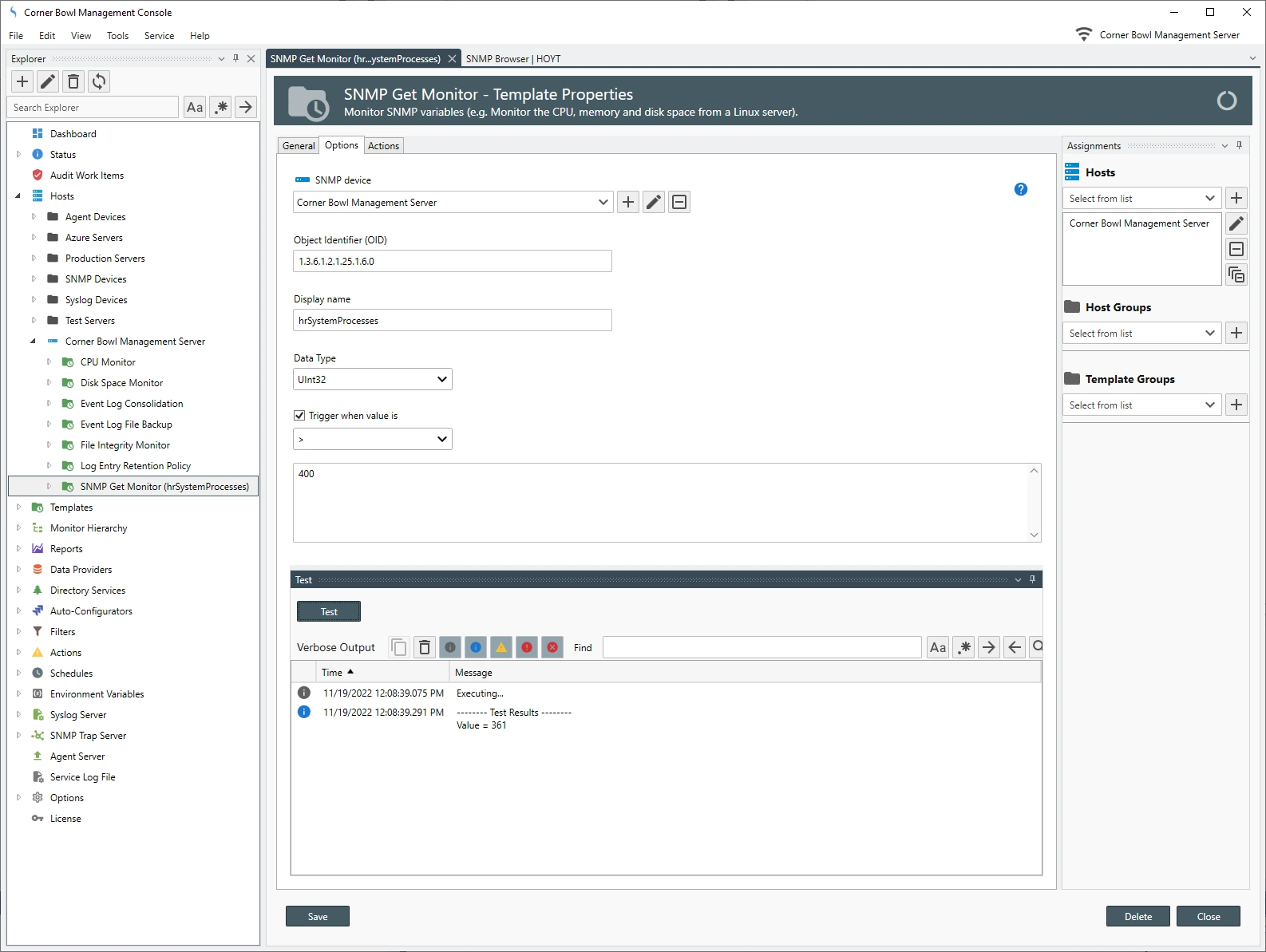This screenshot has height=952, width=1266.
Task: Click the delete trash icon in Explorer toolbar
Action: 73,81
